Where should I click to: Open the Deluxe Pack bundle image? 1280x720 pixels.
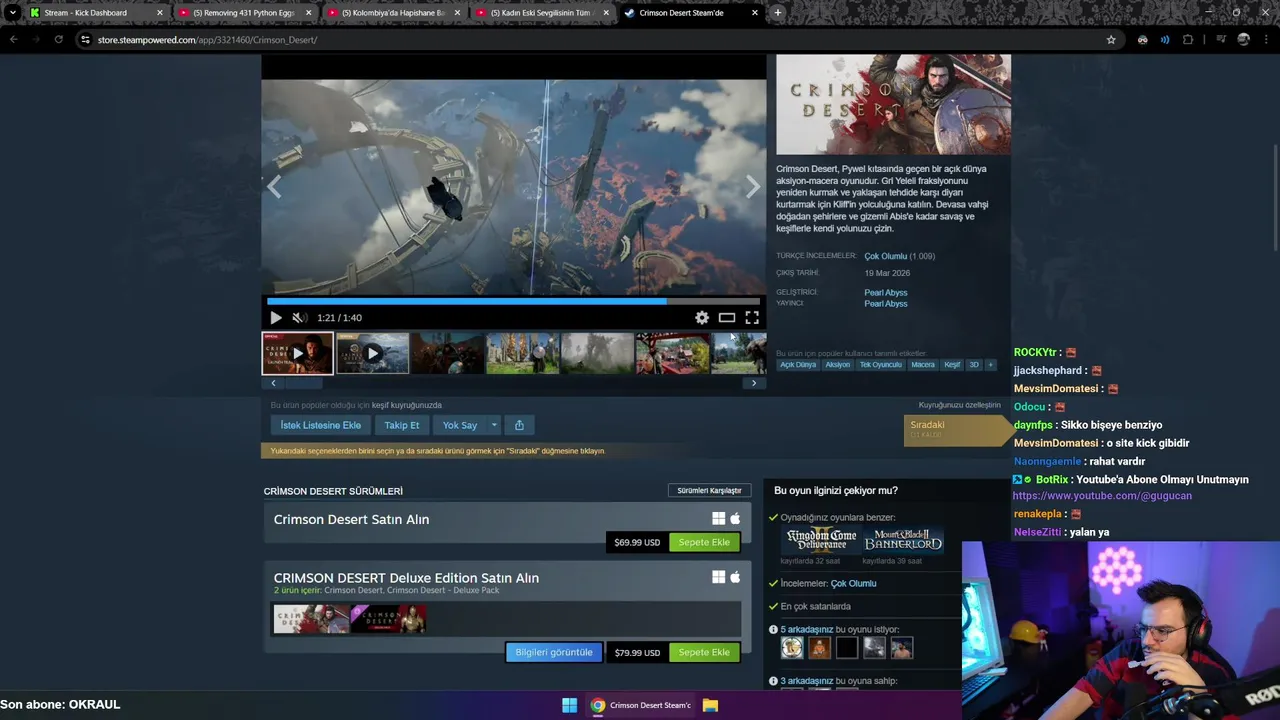pyautogui.click(x=388, y=619)
